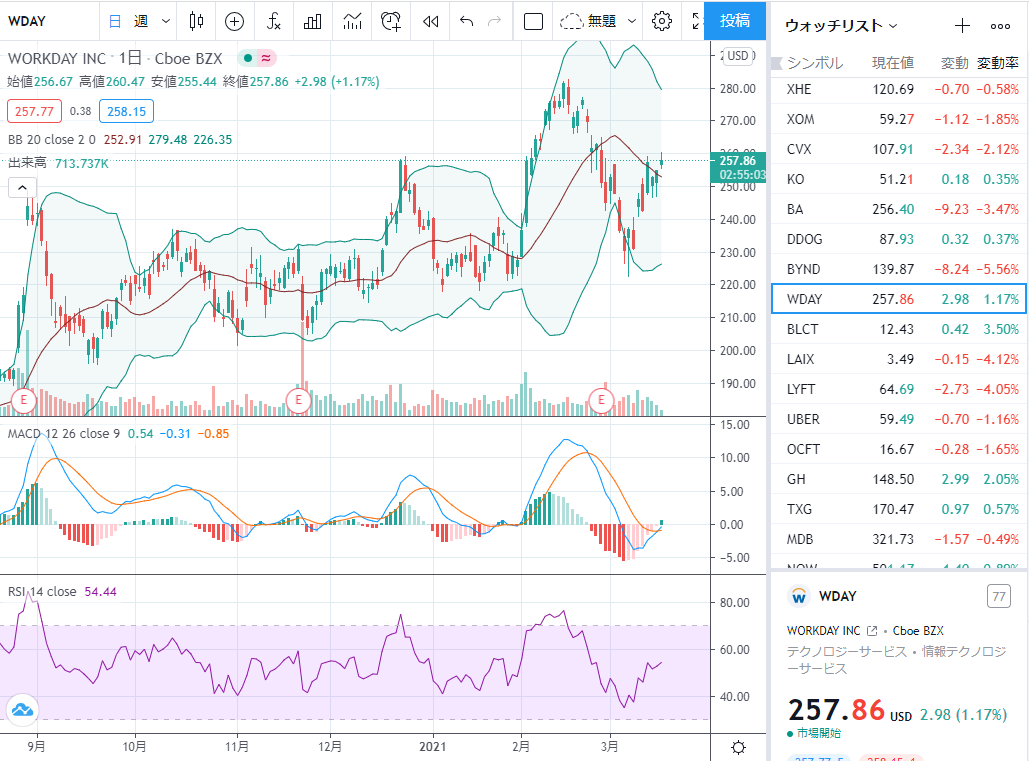The width and height of the screenshot is (1029, 761).
Task: Click the November earnings E marker
Action: coord(299,400)
